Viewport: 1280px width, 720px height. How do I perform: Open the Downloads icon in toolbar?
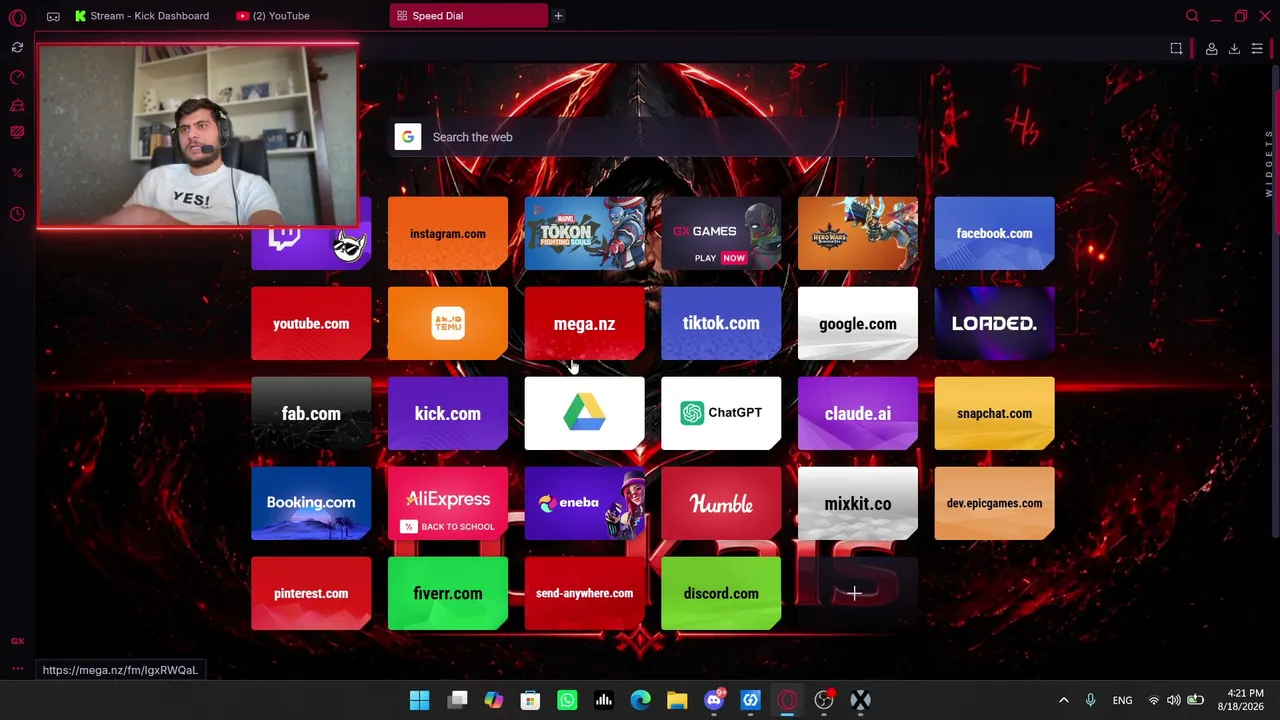tap(1234, 48)
